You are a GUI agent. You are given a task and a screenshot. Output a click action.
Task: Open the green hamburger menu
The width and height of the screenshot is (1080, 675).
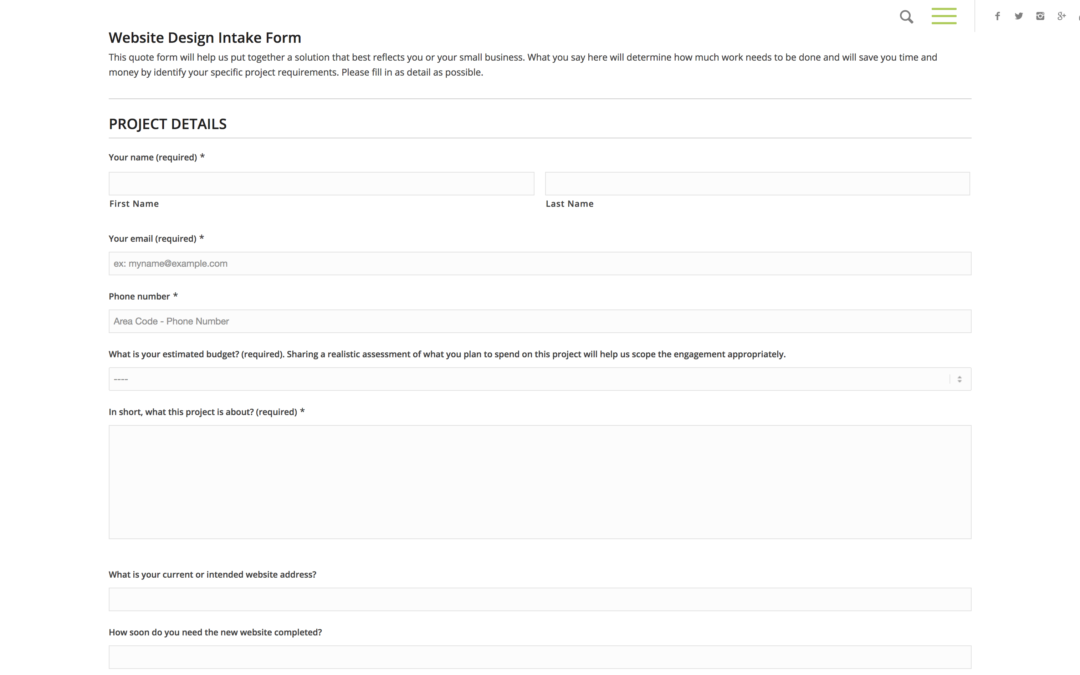[943, 16]
